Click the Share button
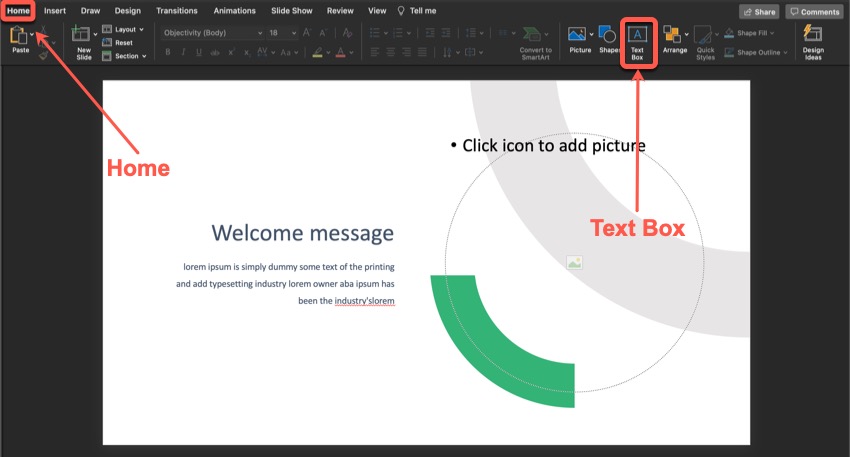The image size is (850, 457). pyautogui.click(x=759, y=12)
